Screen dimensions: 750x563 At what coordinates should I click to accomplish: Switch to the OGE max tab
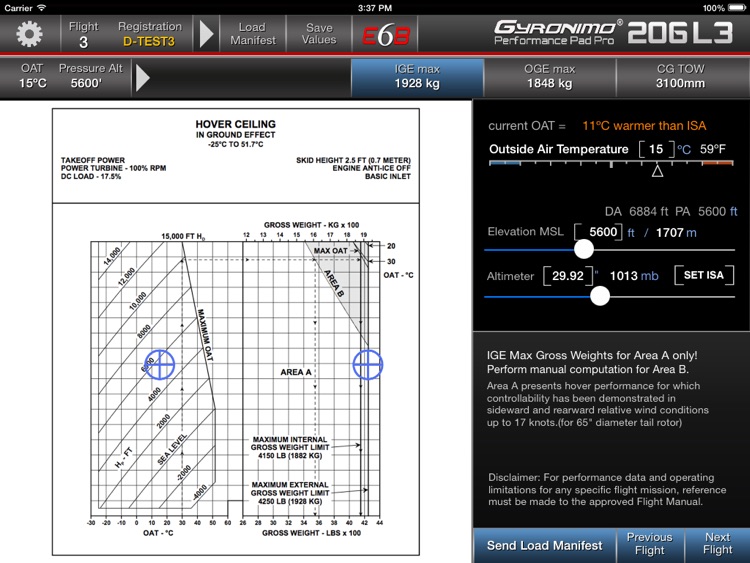click(550, 77)
